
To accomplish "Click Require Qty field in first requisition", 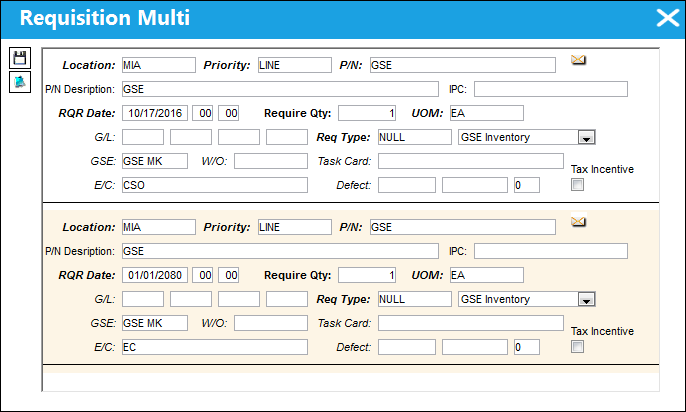I will click(x=367, y=113).
